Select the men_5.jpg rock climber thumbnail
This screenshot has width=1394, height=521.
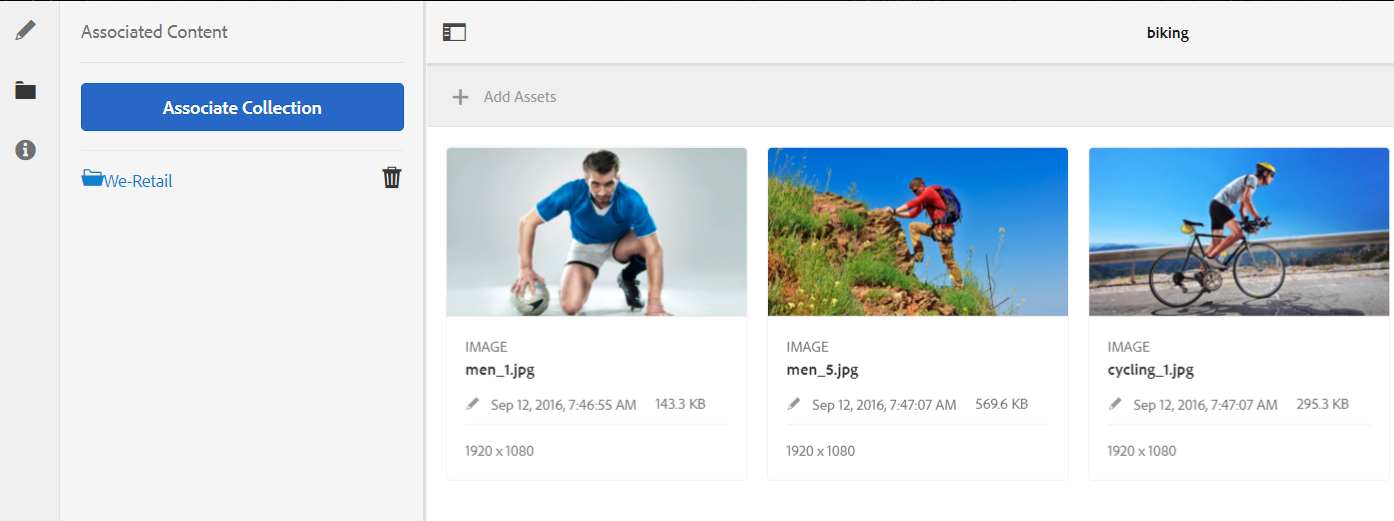(x=917, y=232)
